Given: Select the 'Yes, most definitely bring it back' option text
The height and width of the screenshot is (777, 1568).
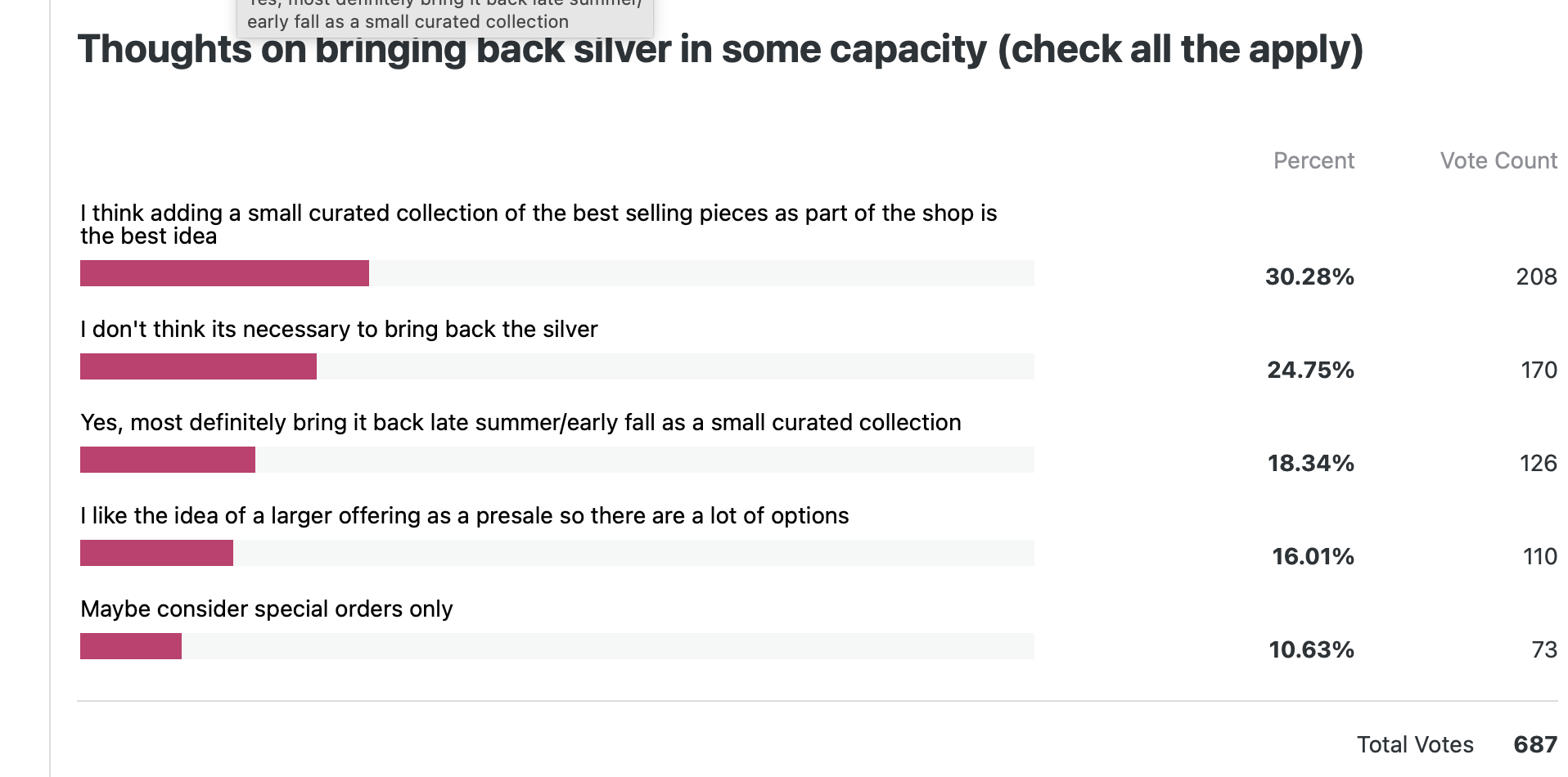Looking at the screenshot, I should point(520,422).
